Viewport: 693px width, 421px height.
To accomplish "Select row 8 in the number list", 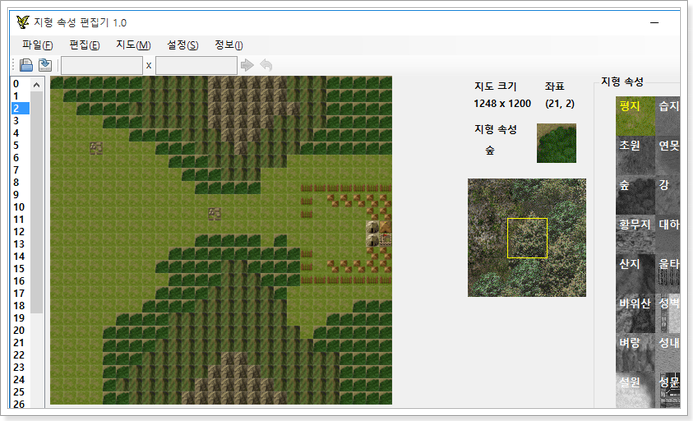I will click(20, 182).
